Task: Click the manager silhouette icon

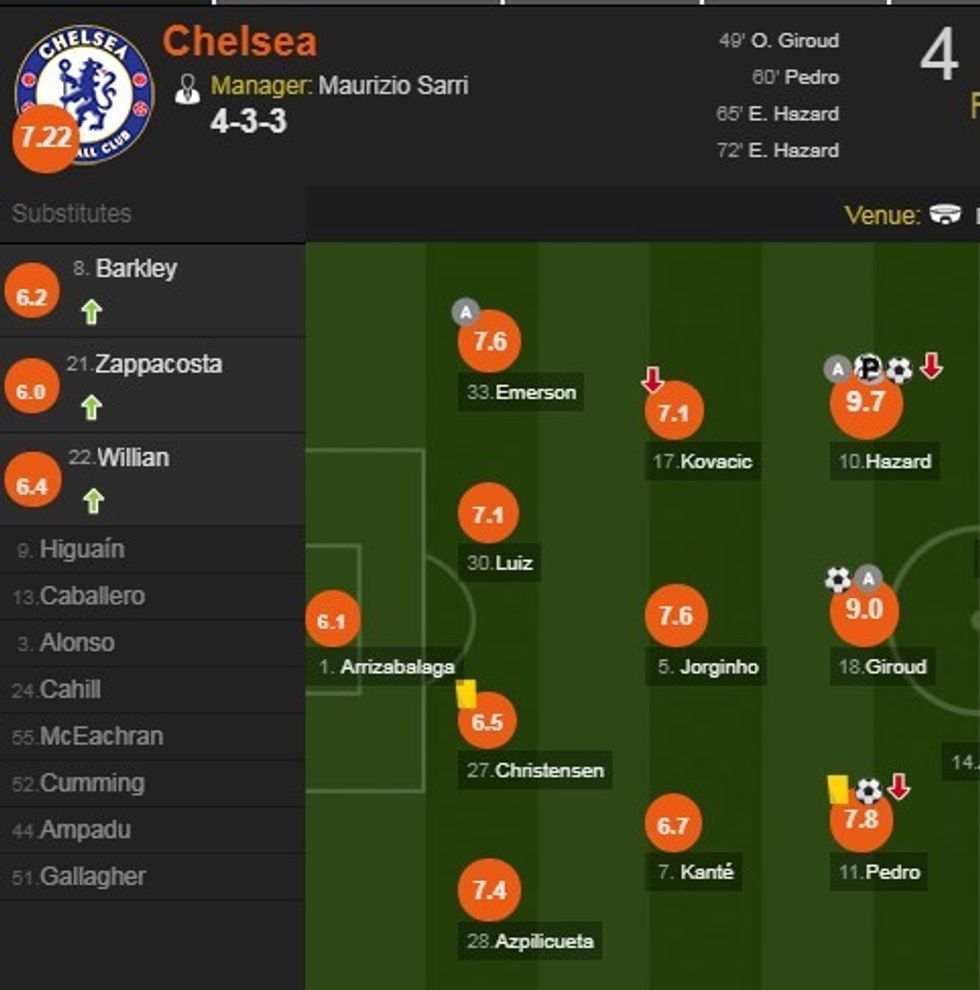Action: tap(187, 88)
